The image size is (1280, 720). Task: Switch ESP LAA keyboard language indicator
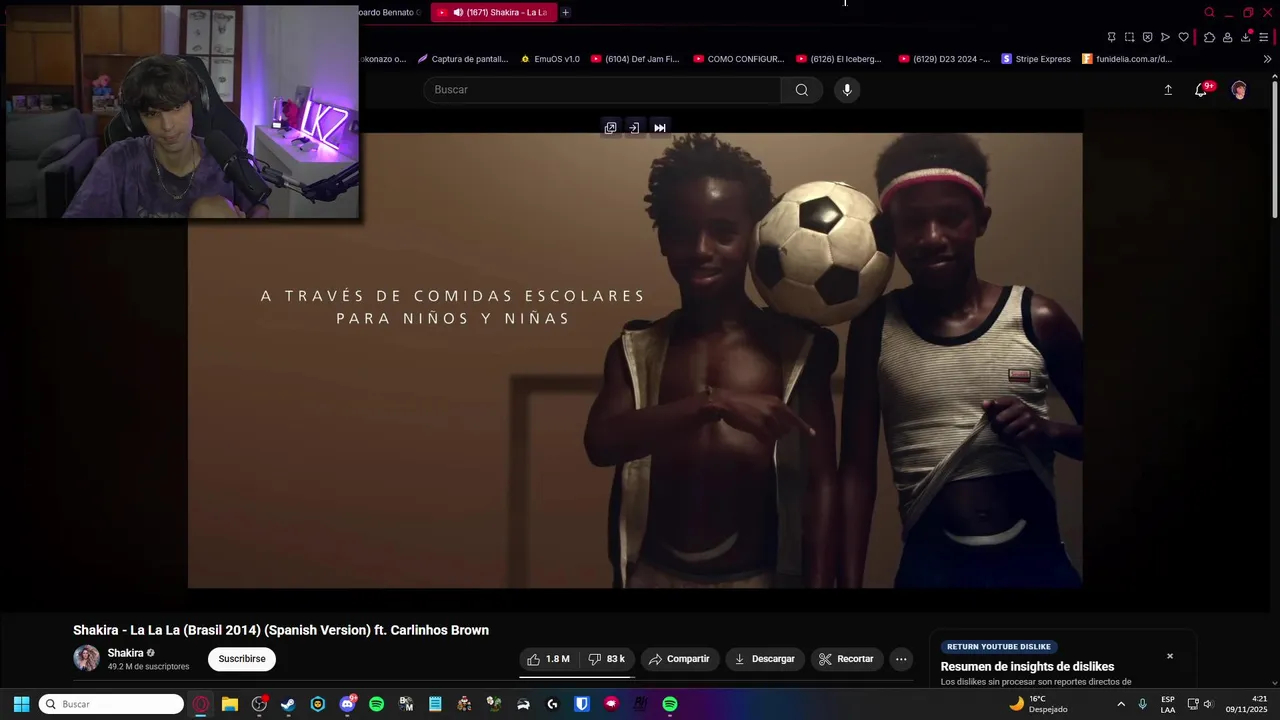tap(1168, 704)
